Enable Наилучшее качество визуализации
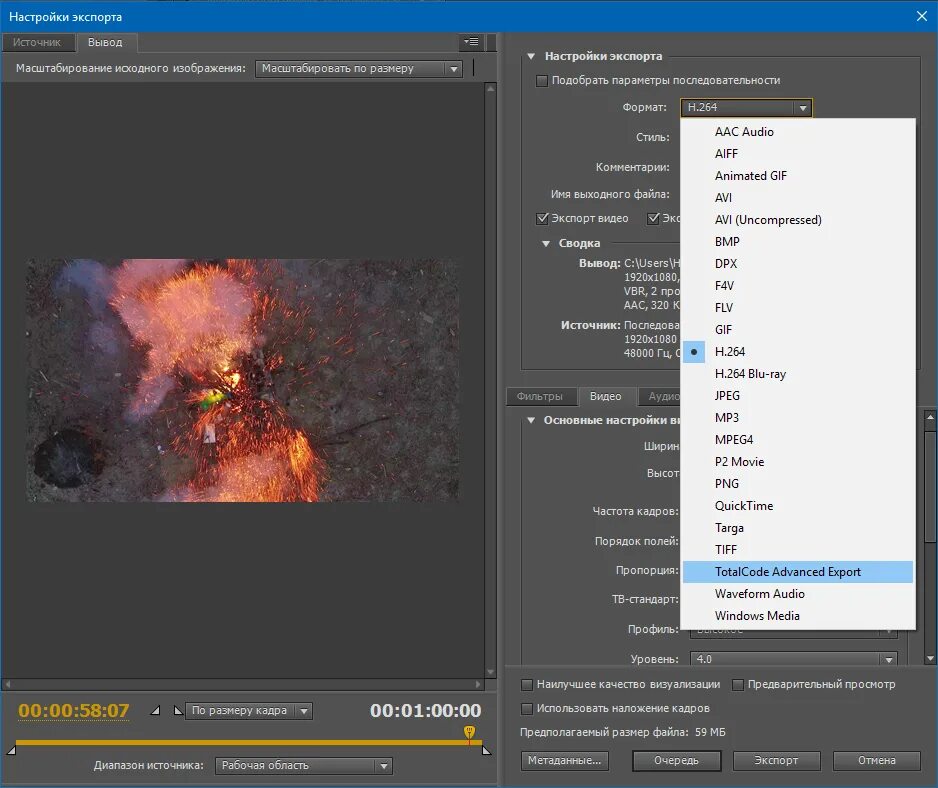The width and height of the screenshot is (938, 788). pos(528,685)
